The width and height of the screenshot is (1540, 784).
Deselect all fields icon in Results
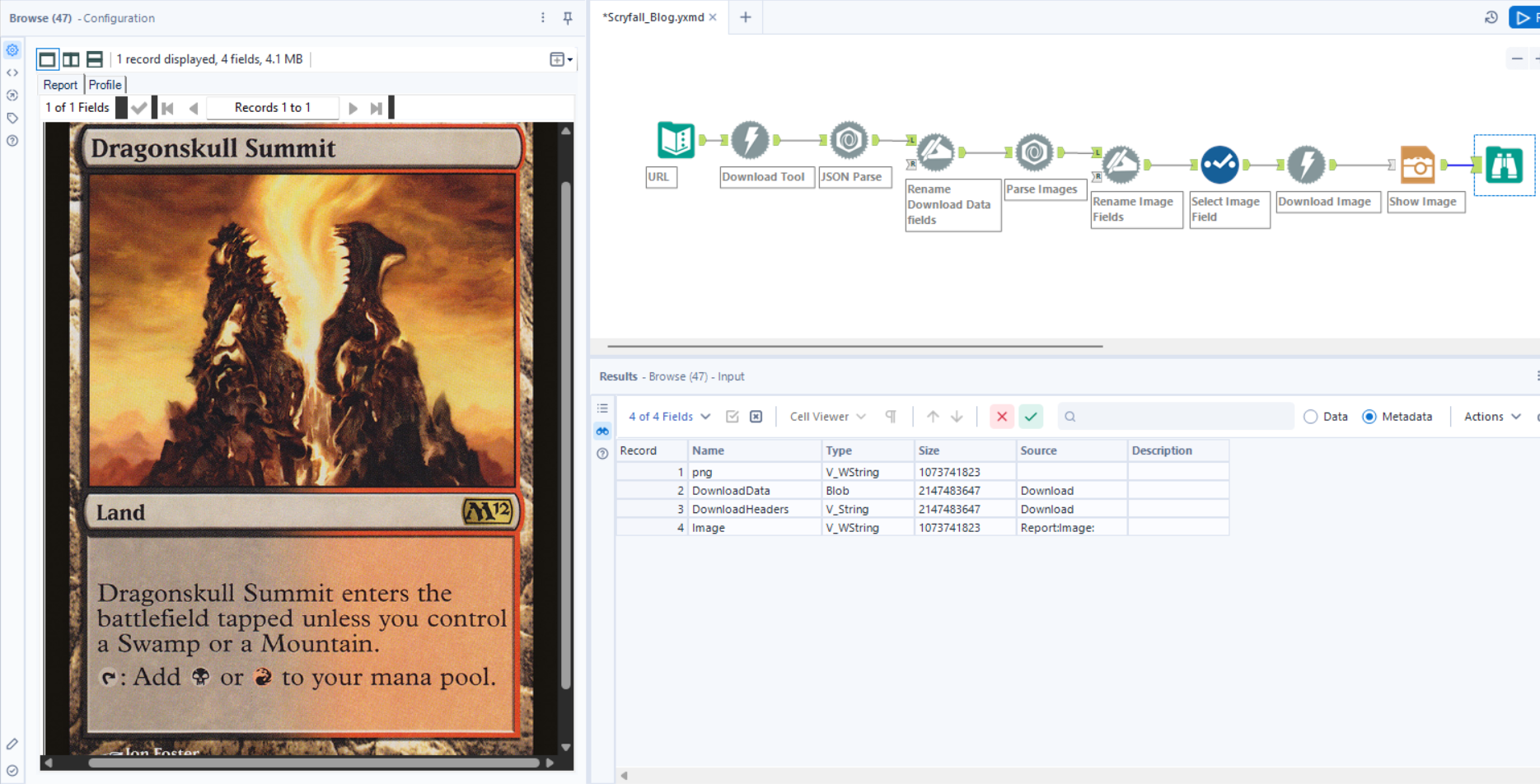pyautogui.click(x=756, y=417)
